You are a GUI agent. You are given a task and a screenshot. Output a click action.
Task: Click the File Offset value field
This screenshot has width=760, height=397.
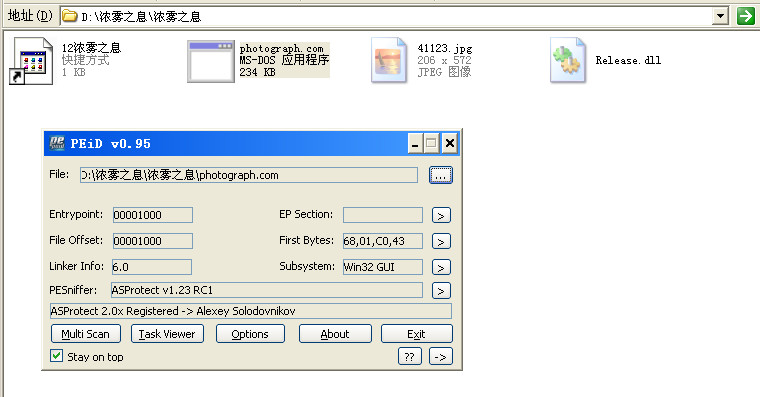coord(153,241)
